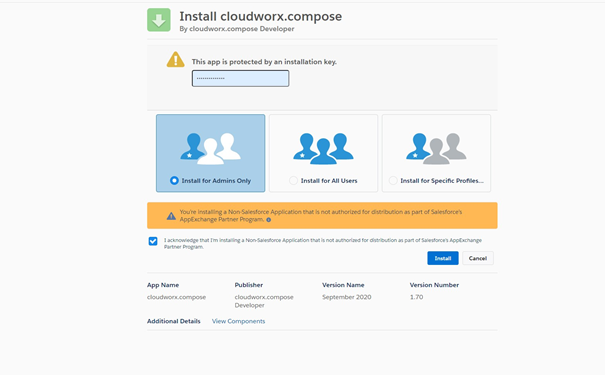Click the Install cloudworx.compose heading

[x=260, y=16]
